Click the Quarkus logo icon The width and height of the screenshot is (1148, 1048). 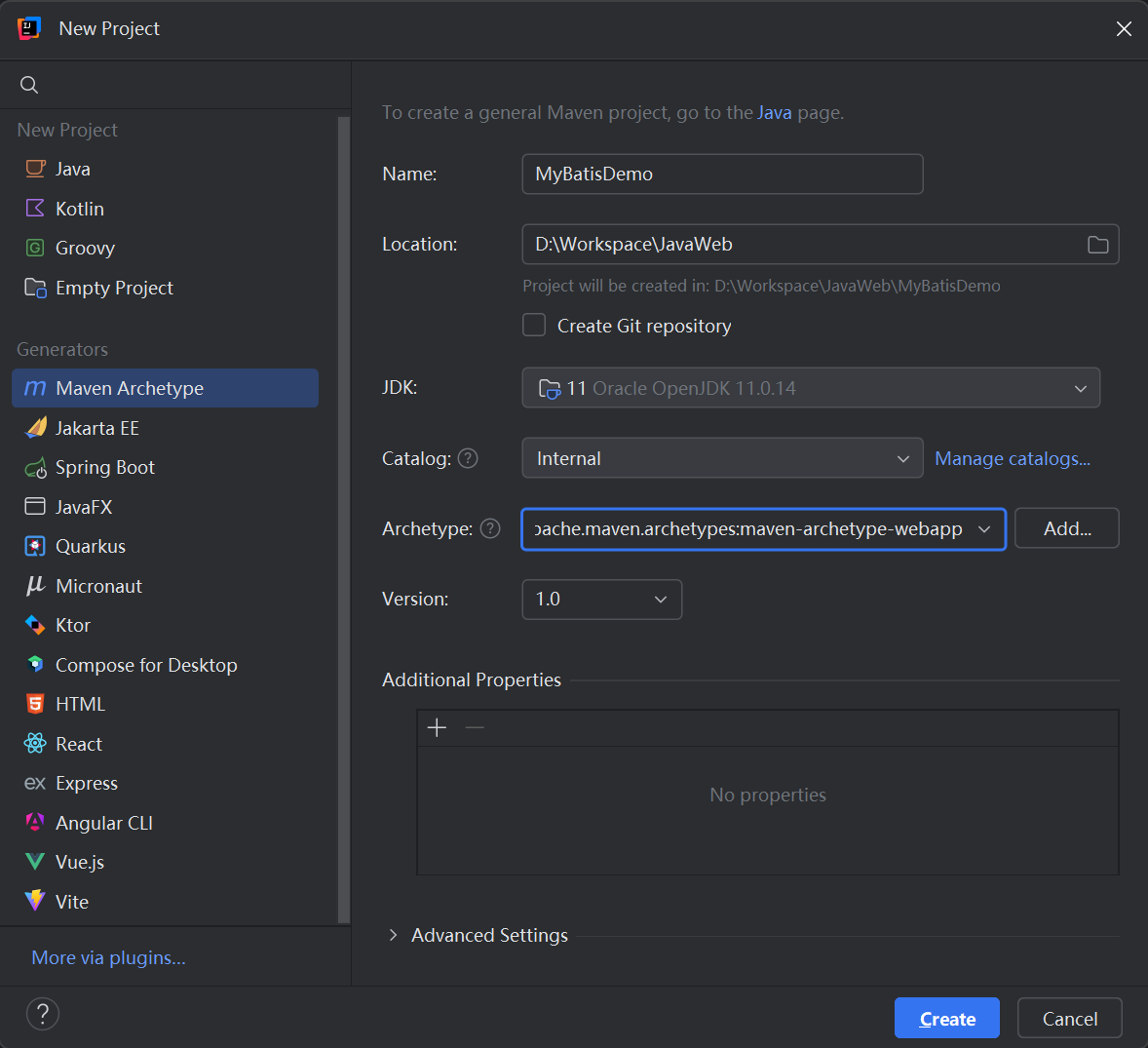(x=35, y=546)
